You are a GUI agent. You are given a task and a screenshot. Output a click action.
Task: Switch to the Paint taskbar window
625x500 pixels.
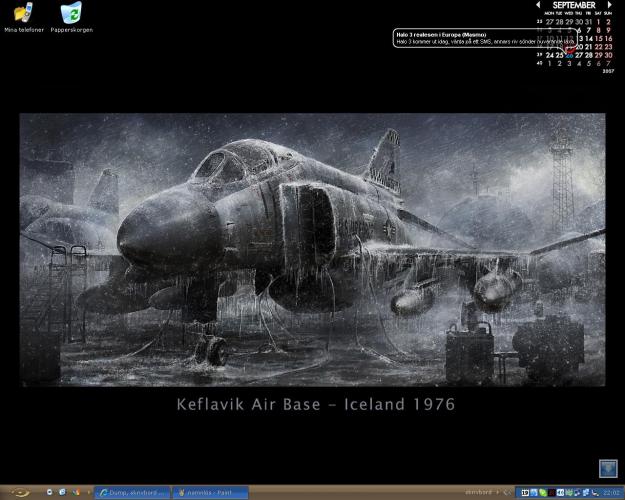(x=208, y=492)
